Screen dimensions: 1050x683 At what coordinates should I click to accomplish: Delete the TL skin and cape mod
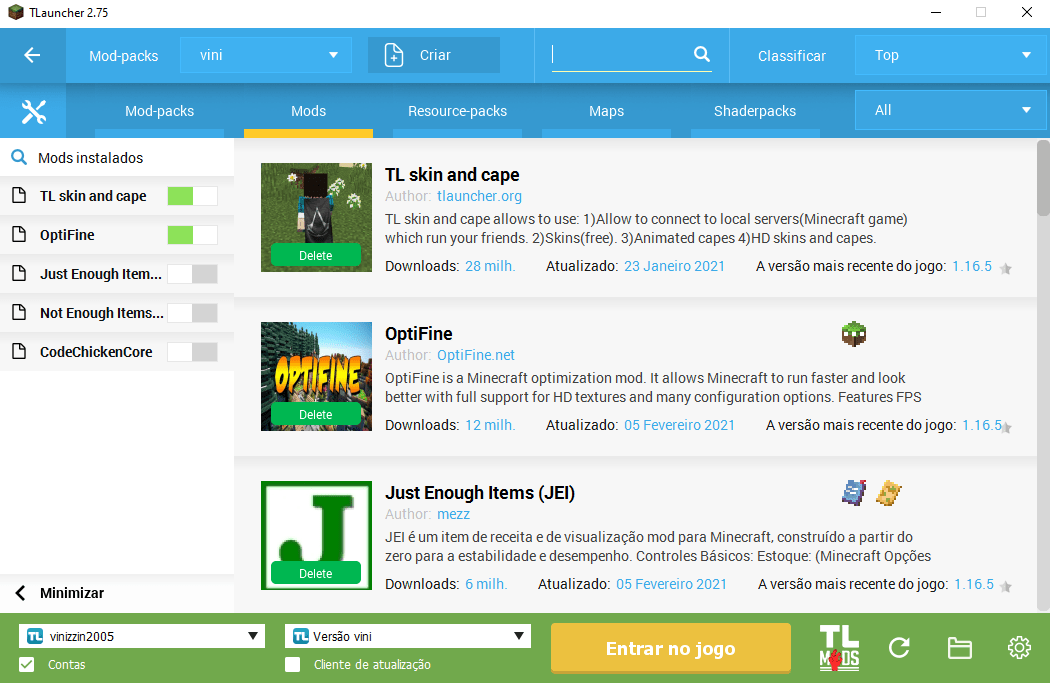[315, 255]
